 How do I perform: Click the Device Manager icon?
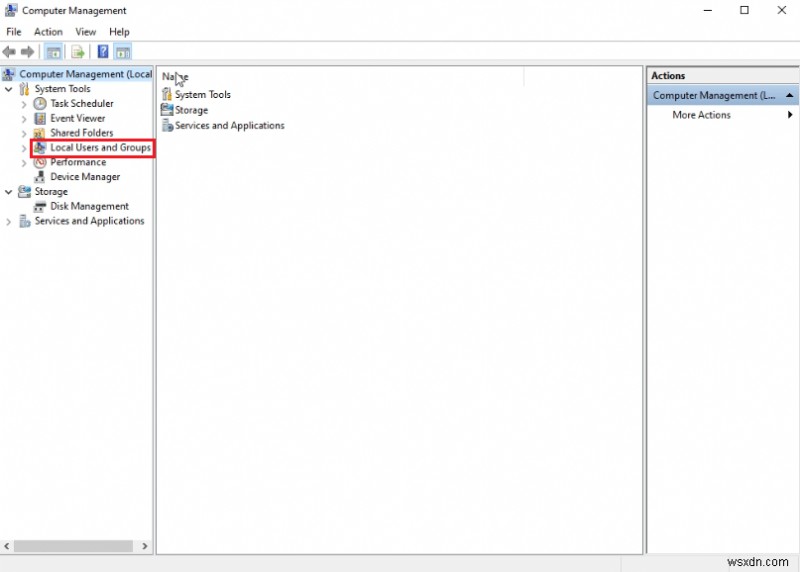point(40,177)
